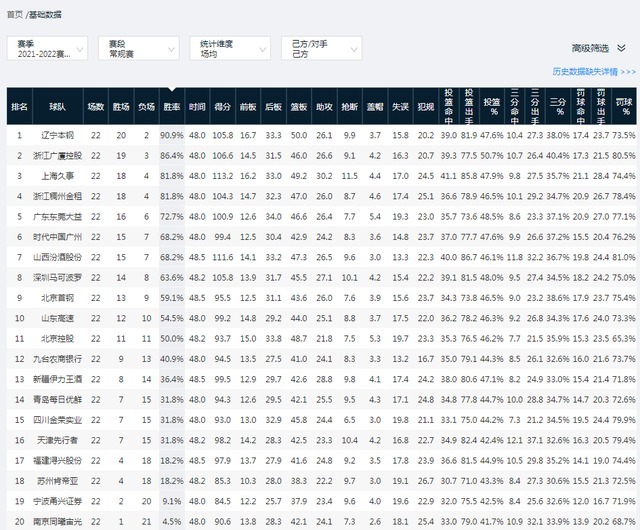Select team 青岛每日优鲜

coord(58,400)
